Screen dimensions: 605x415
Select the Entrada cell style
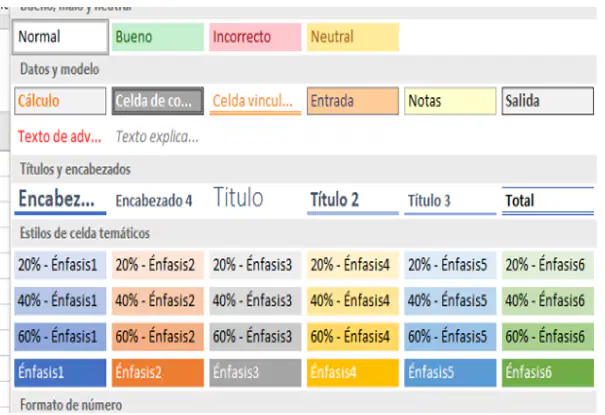353,101
